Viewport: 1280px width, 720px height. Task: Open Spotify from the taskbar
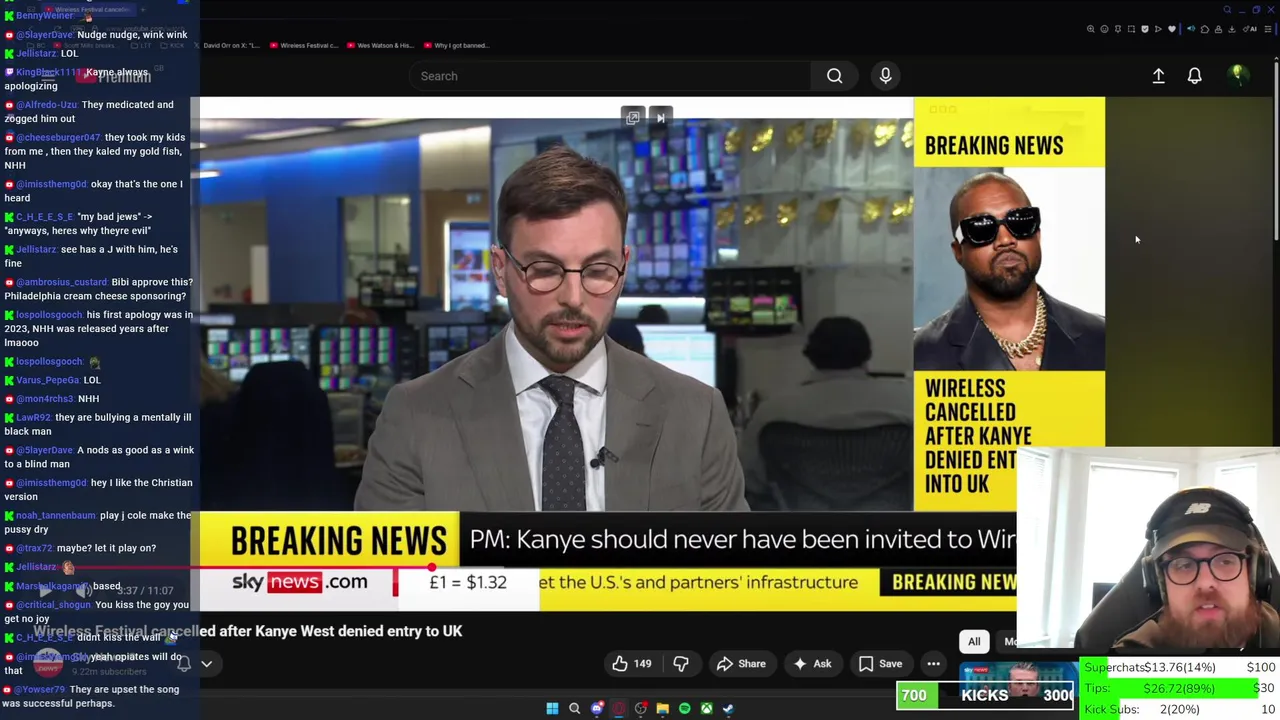[684, 709]
